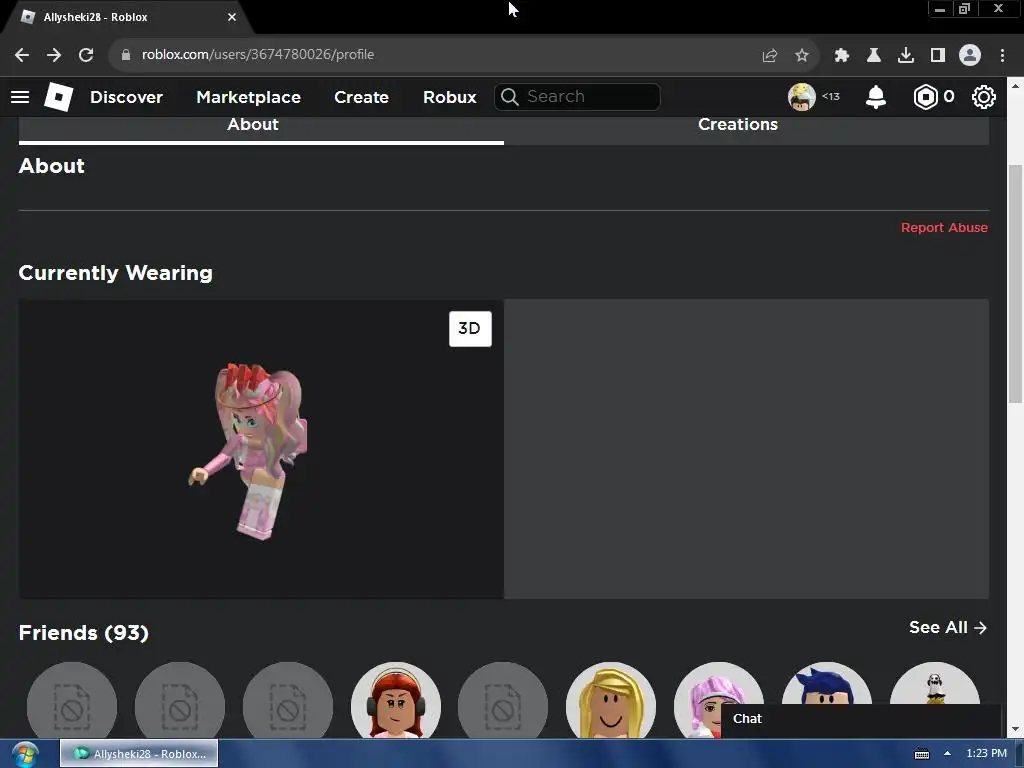Image resolution: width=1024 pixels, height=768 pixels.
Task: Open the Marketplace page
Action: click(x=248, y=97)
